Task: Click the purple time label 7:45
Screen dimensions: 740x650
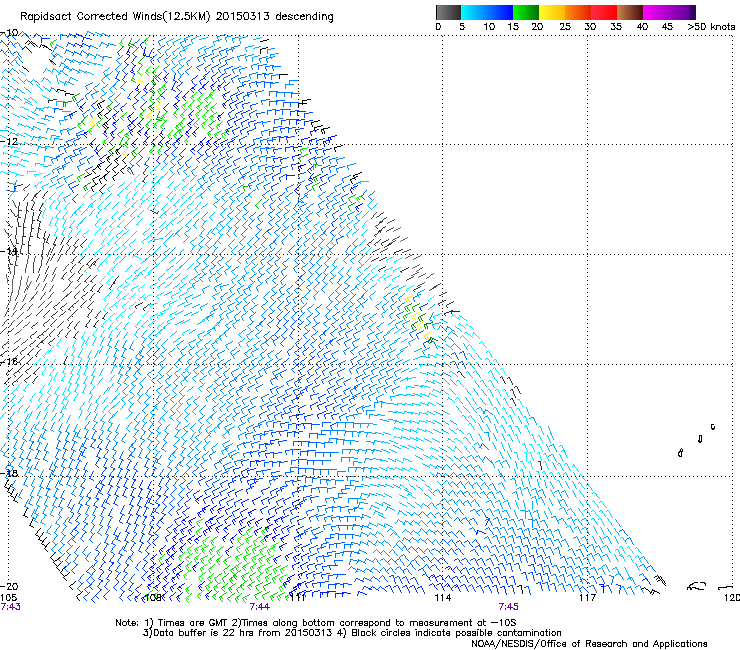Action: [508, 607]
